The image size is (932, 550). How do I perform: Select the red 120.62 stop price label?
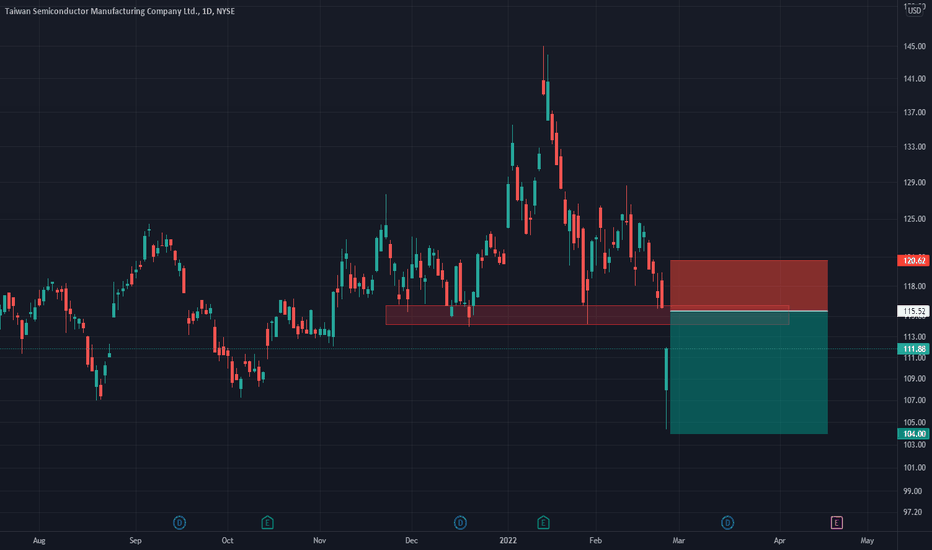(914, 260)
